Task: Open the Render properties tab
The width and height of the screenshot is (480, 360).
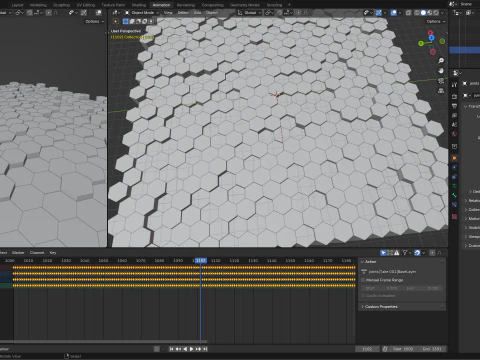Action: [454, 97]
